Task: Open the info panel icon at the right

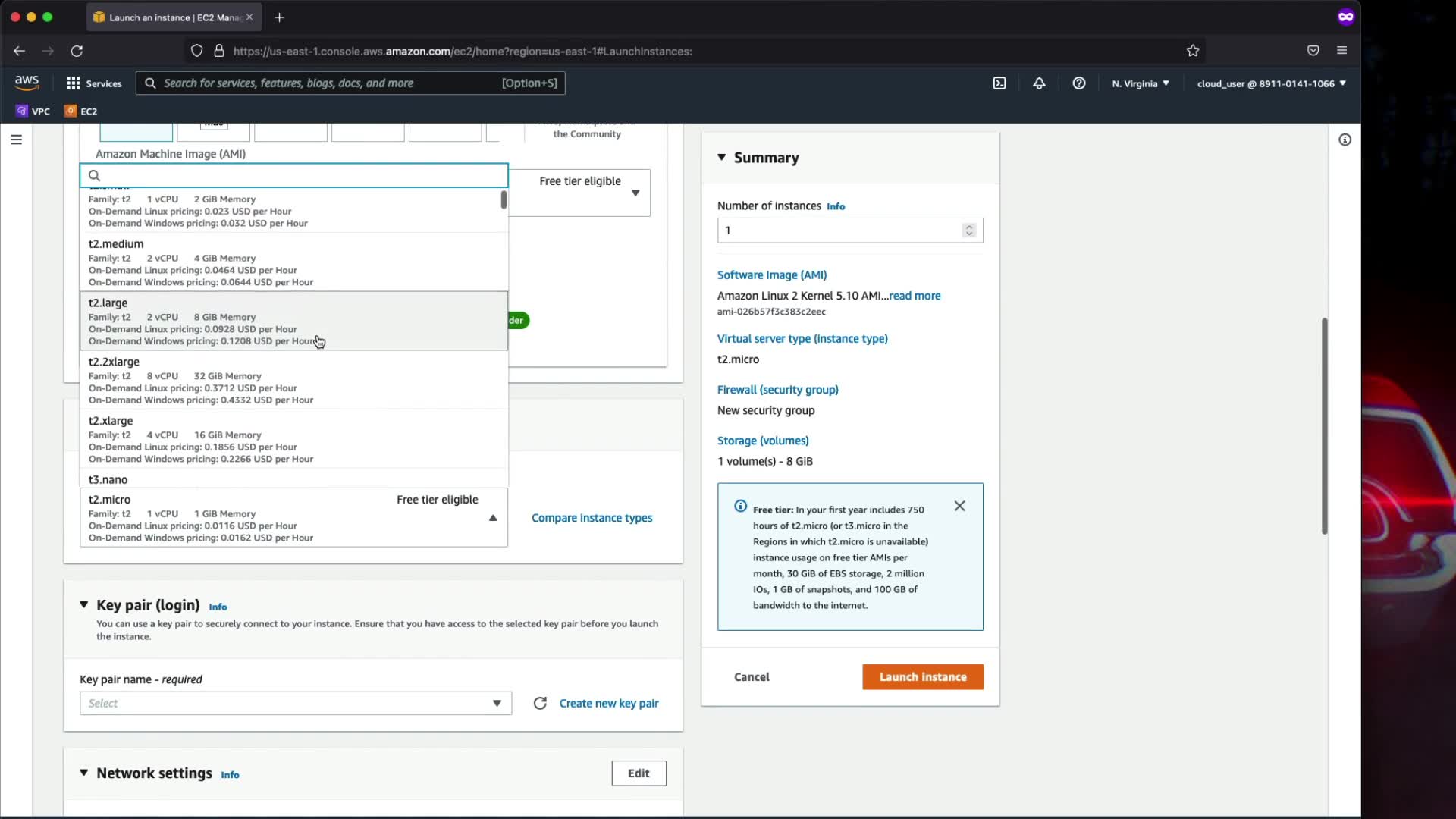Action: point(1345,140)
